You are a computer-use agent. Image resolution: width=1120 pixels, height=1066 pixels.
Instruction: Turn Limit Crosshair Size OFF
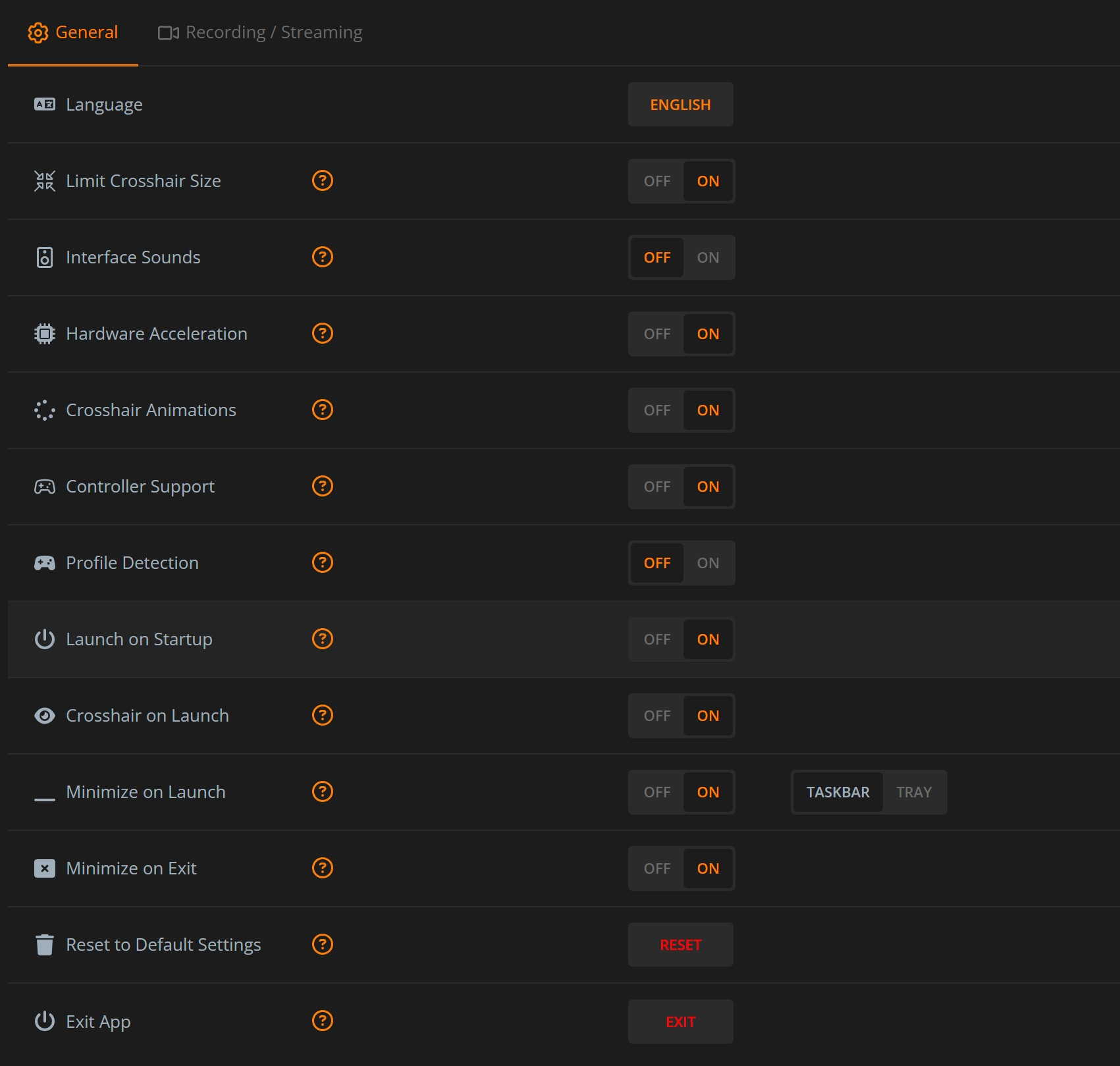[x=657, y=181]
